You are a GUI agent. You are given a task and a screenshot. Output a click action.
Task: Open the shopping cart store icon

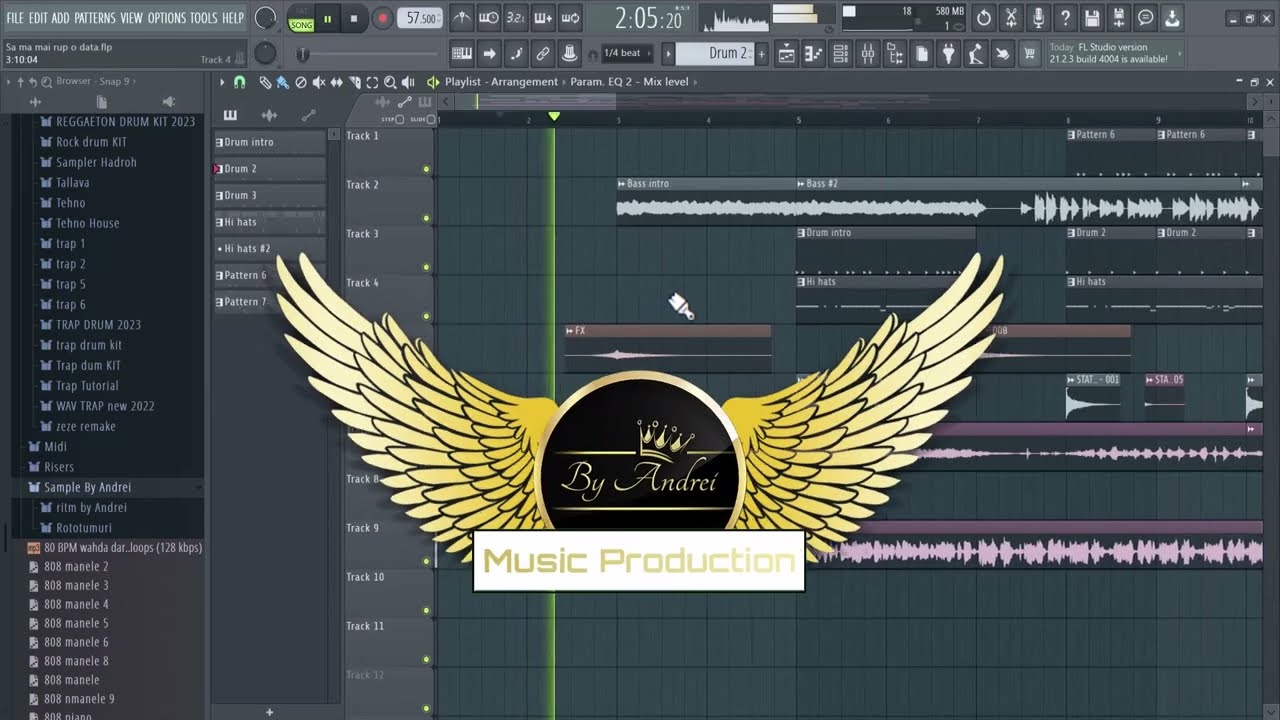1029,54
